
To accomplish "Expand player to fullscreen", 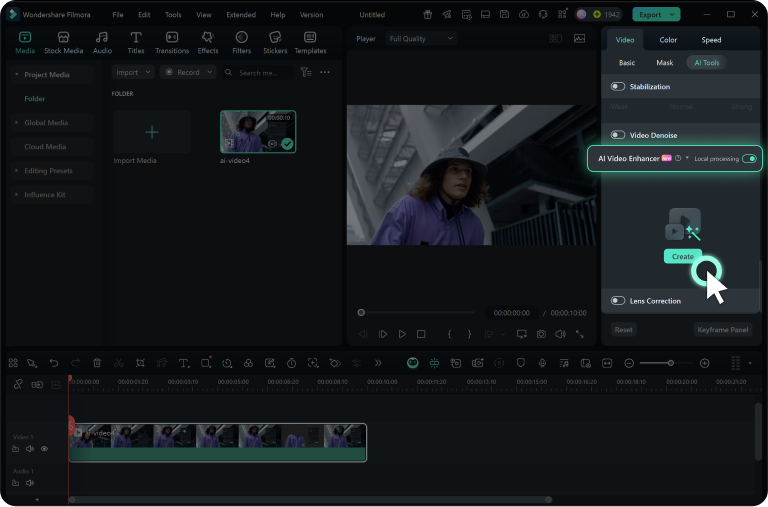I will click(x=580, y=334).
